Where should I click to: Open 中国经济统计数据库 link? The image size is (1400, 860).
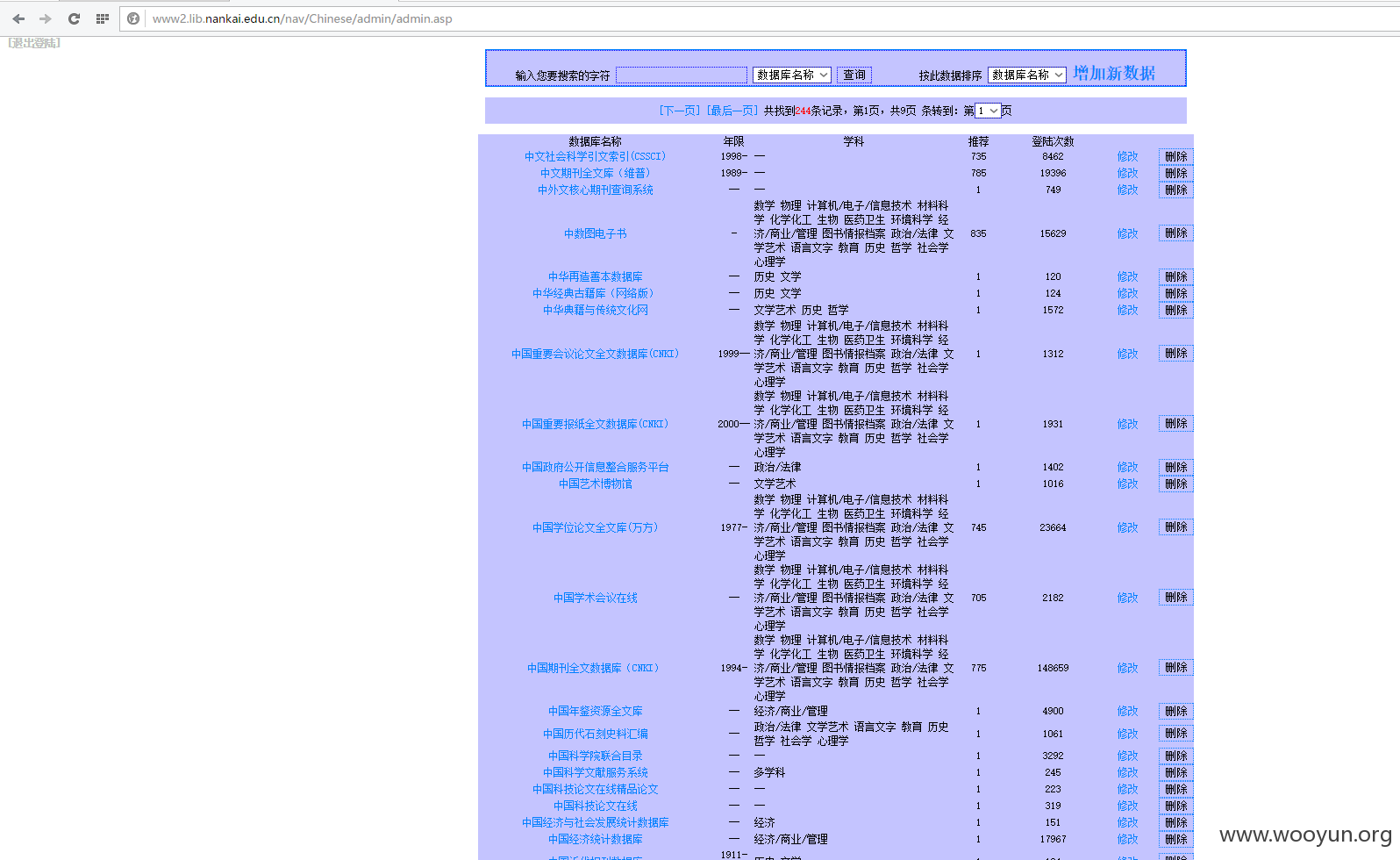596,839
